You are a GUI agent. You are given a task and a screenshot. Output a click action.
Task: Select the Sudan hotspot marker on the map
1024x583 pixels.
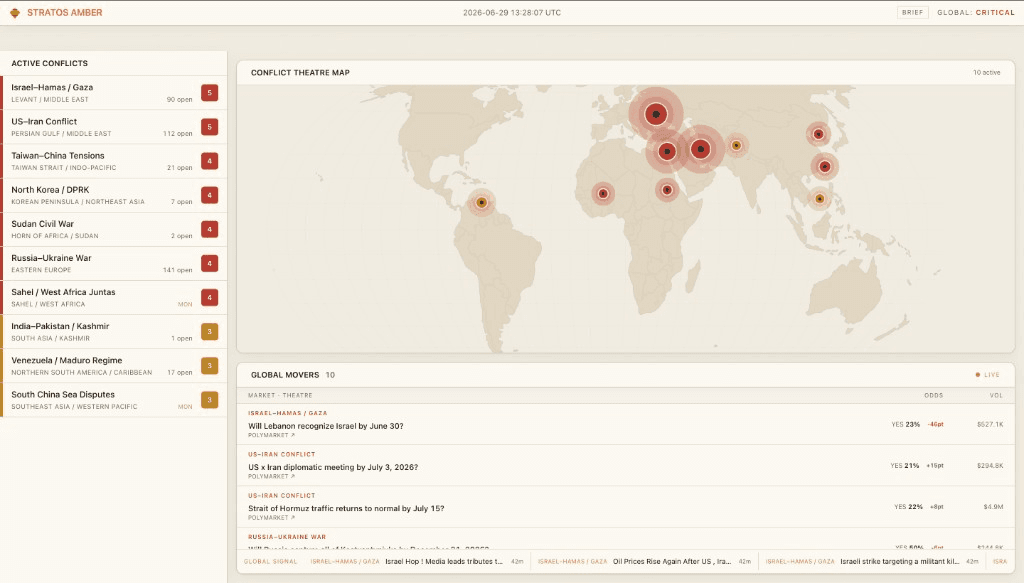click(667, 190)
